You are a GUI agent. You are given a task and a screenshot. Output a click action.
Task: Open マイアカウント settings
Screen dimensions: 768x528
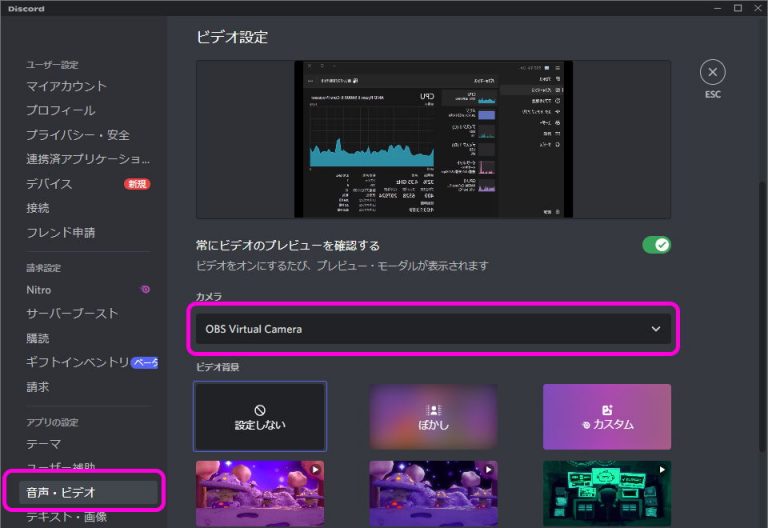point(66,86)
